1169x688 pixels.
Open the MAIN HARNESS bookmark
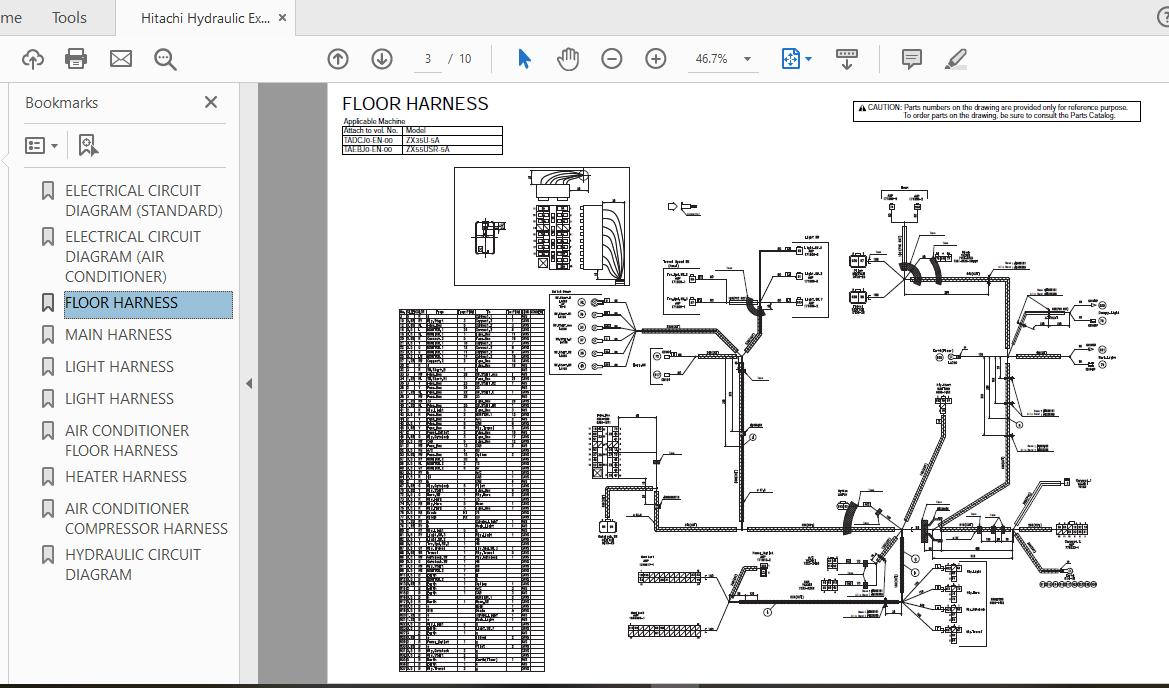[x=119, y=335]
